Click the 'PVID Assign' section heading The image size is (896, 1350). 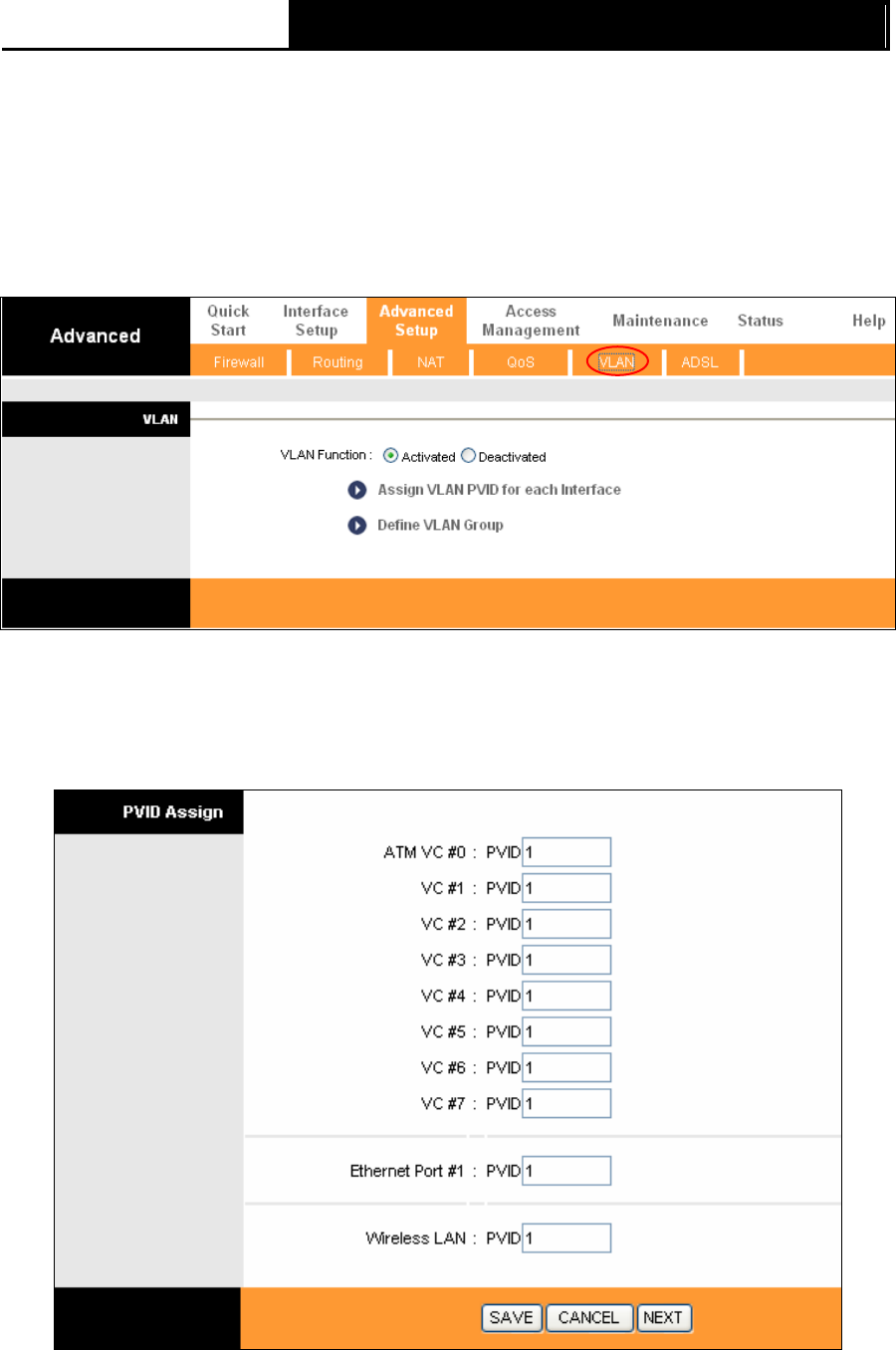173,812
